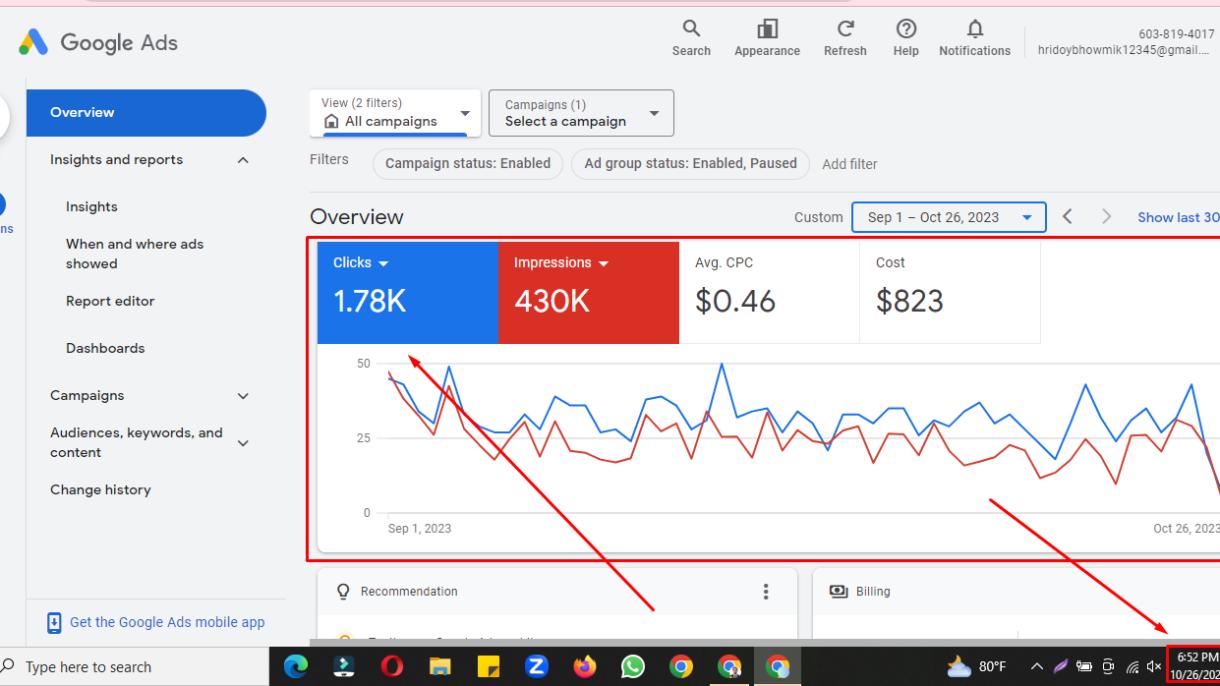The height and width of the screenshot is (686, 1220).
Task: Click the Campaign status: Enabled filter chip
Action: point(468,164)
